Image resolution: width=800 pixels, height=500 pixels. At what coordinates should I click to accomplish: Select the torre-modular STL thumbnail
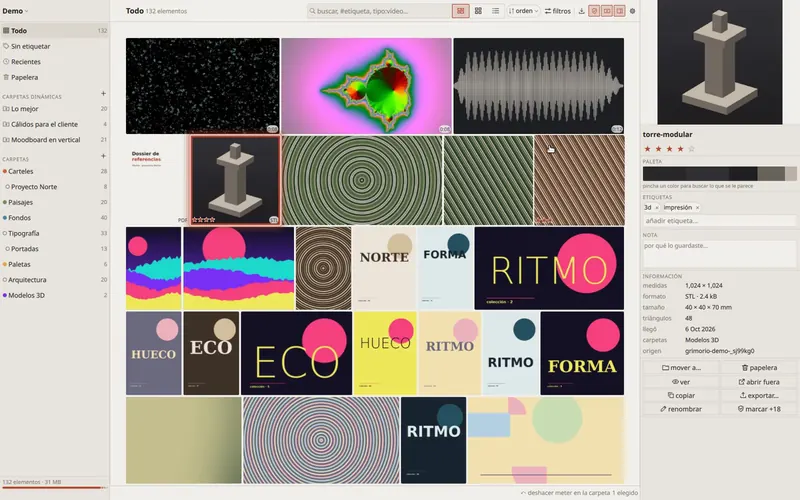click(235, 180)
